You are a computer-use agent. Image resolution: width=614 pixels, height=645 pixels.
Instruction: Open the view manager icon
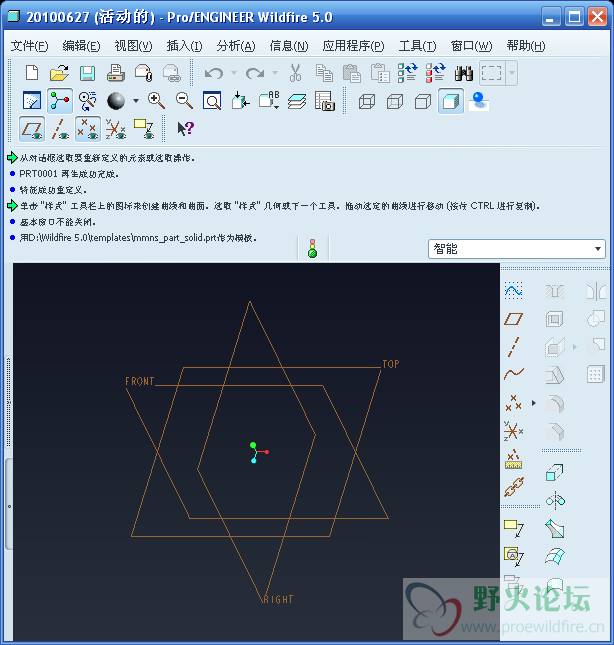[324, 101]
